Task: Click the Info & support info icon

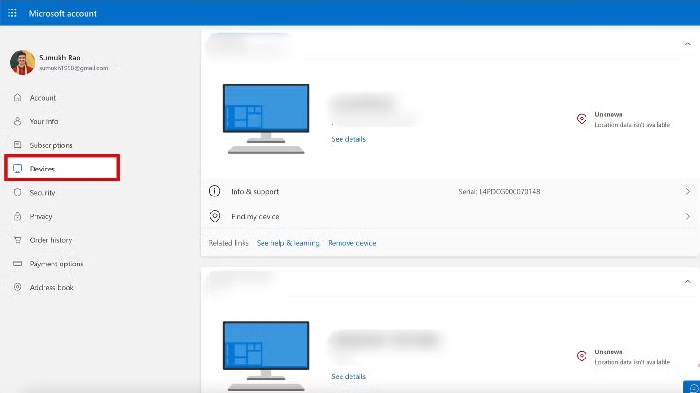Action: click(215, 191)
